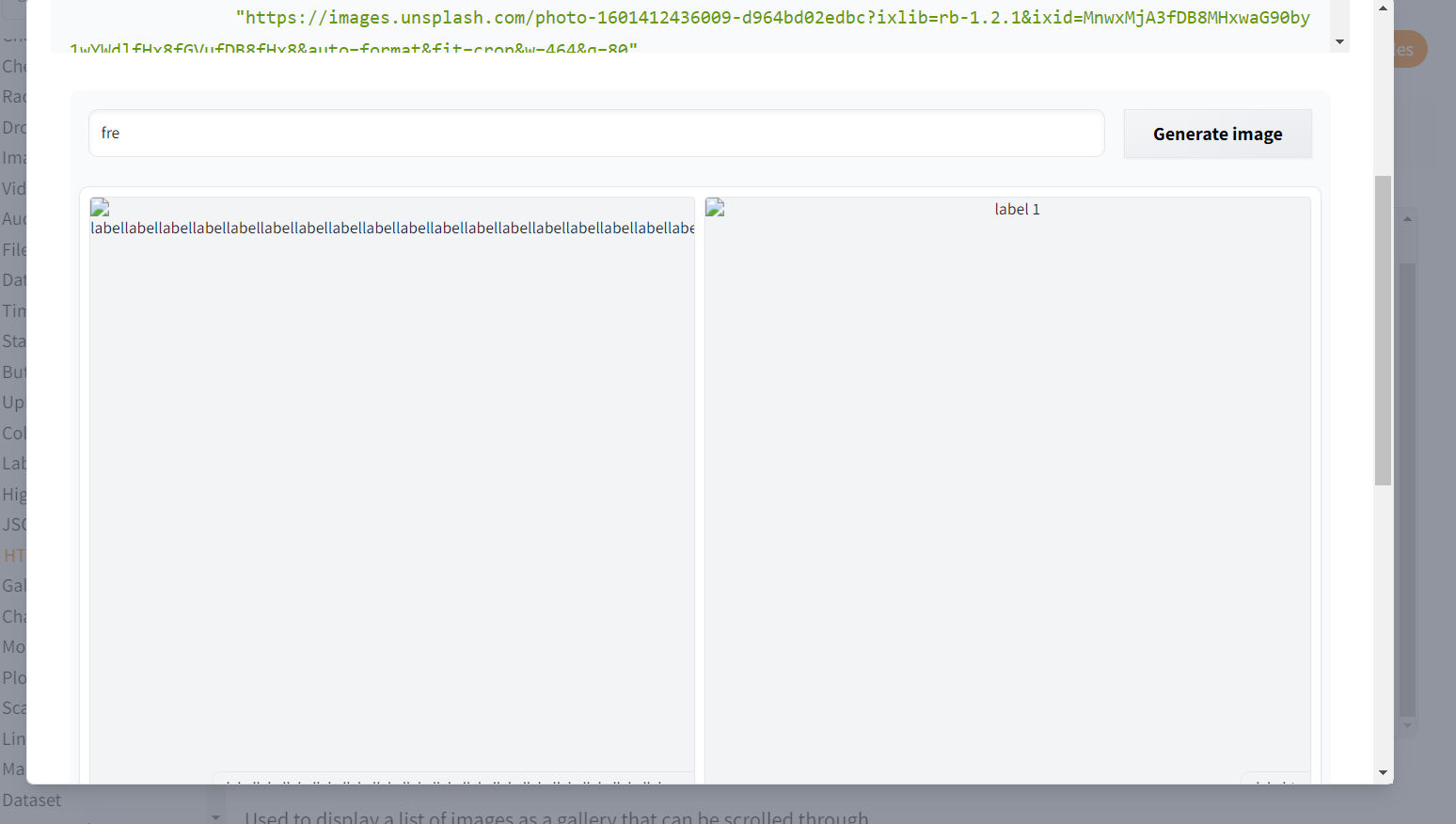Open the Dataset entry in the sidebar
The width and height of the screenshot is (1456, 824).
pos(31,800)
